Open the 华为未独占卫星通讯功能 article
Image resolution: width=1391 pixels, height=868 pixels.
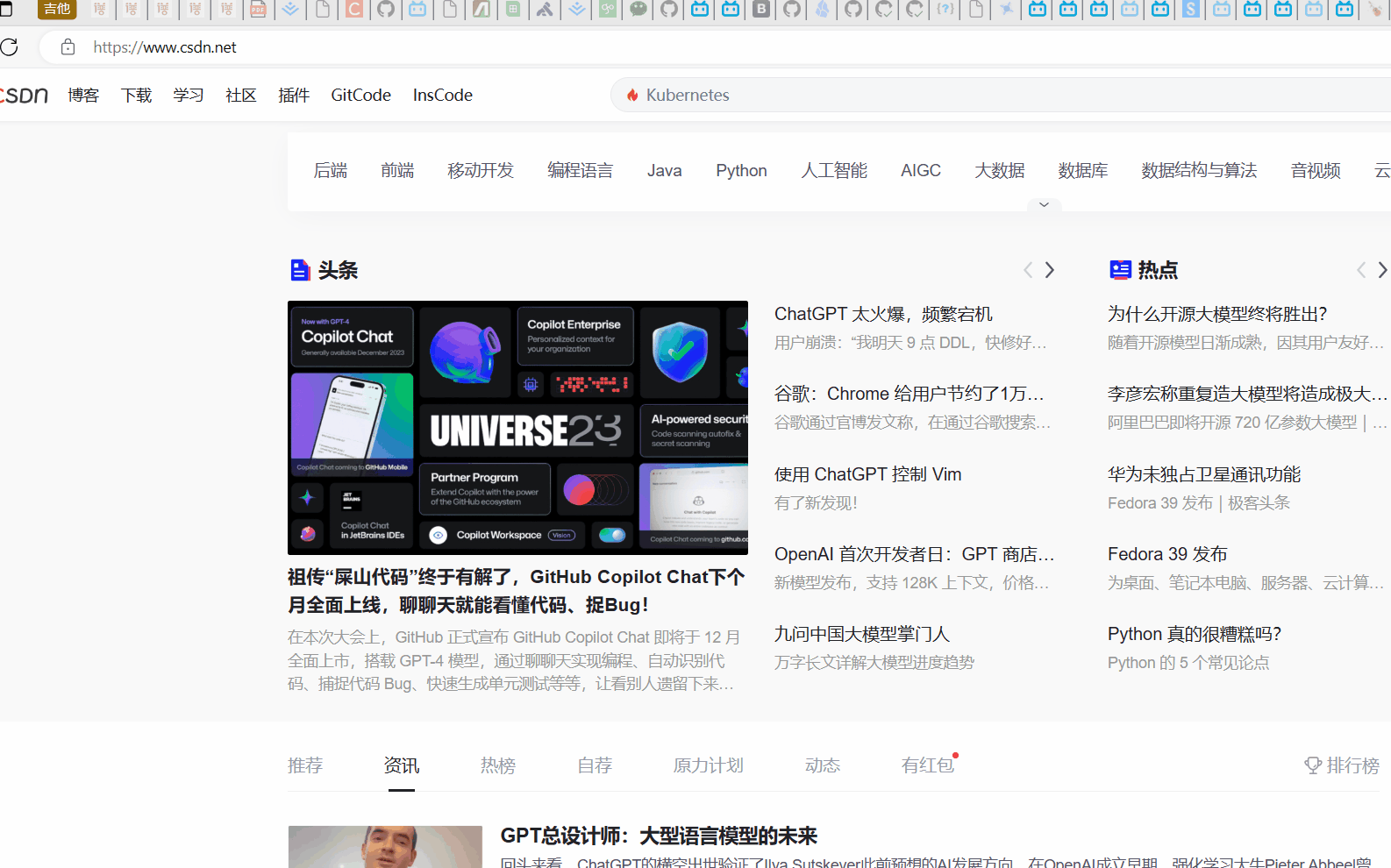pos(1204,474)
